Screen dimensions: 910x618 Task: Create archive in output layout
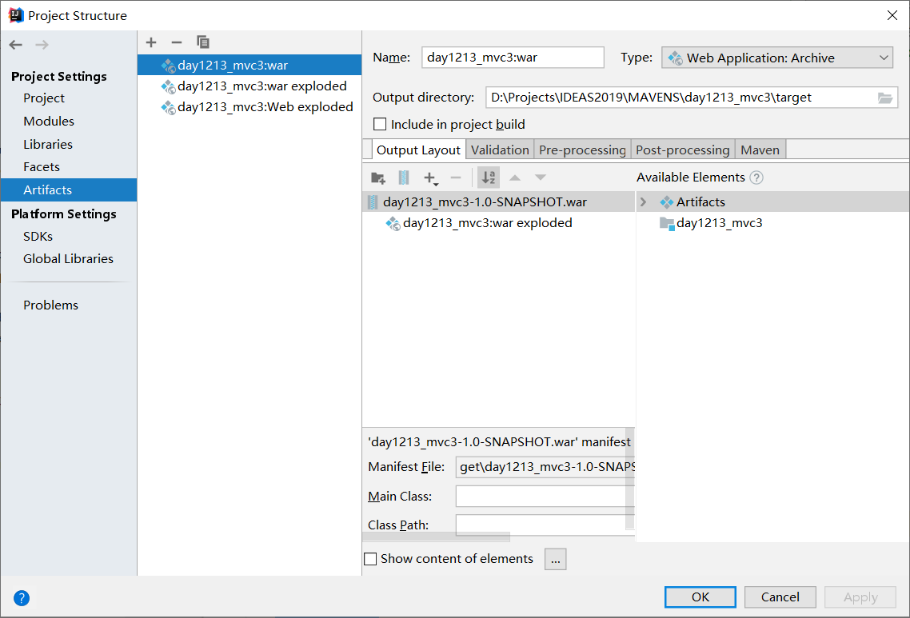404,178
